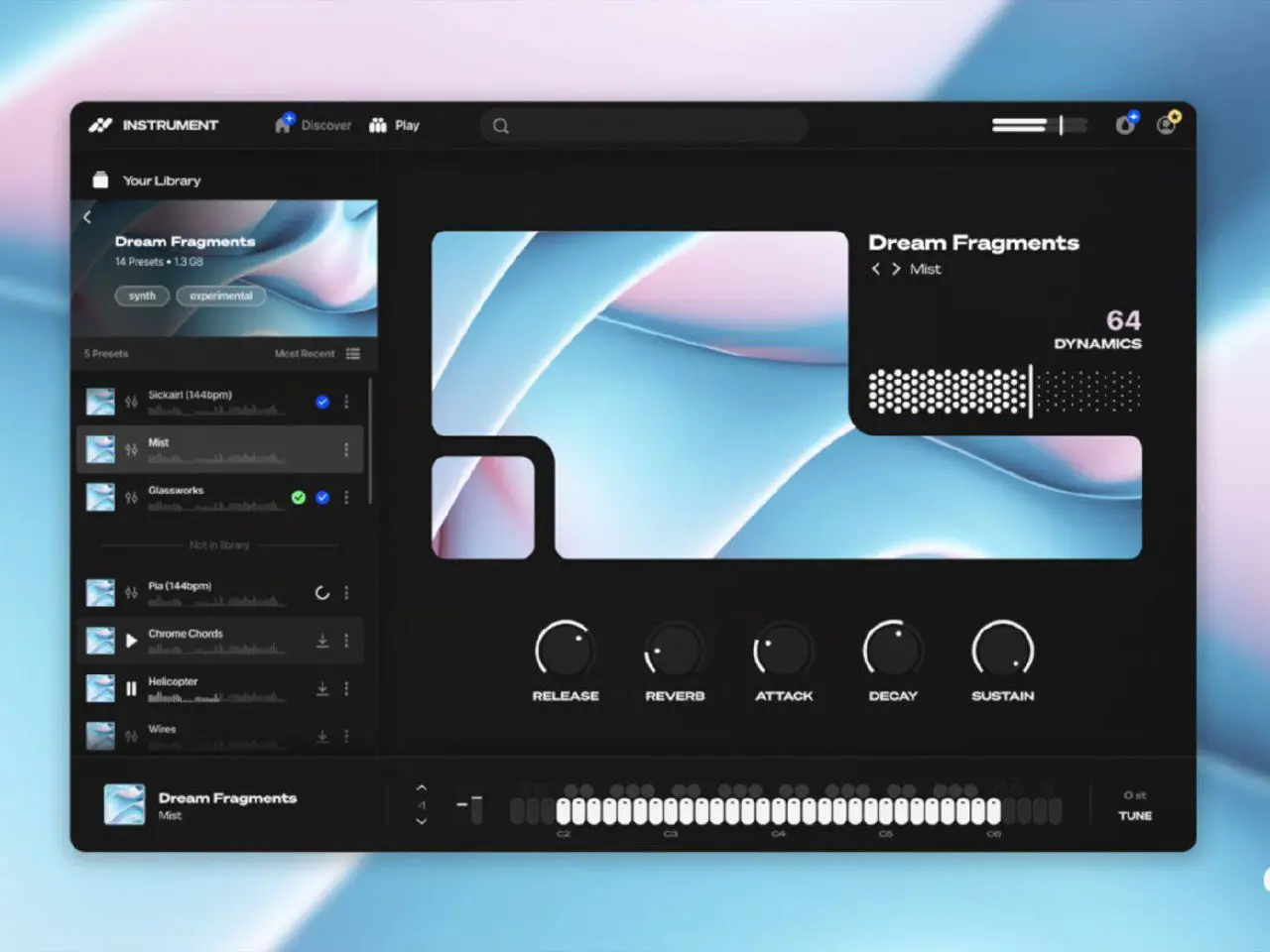Click TUNE in the bottom right corner
Image resolution: width=1270 pixels, height=952 pixels.
click(1135, 815)
